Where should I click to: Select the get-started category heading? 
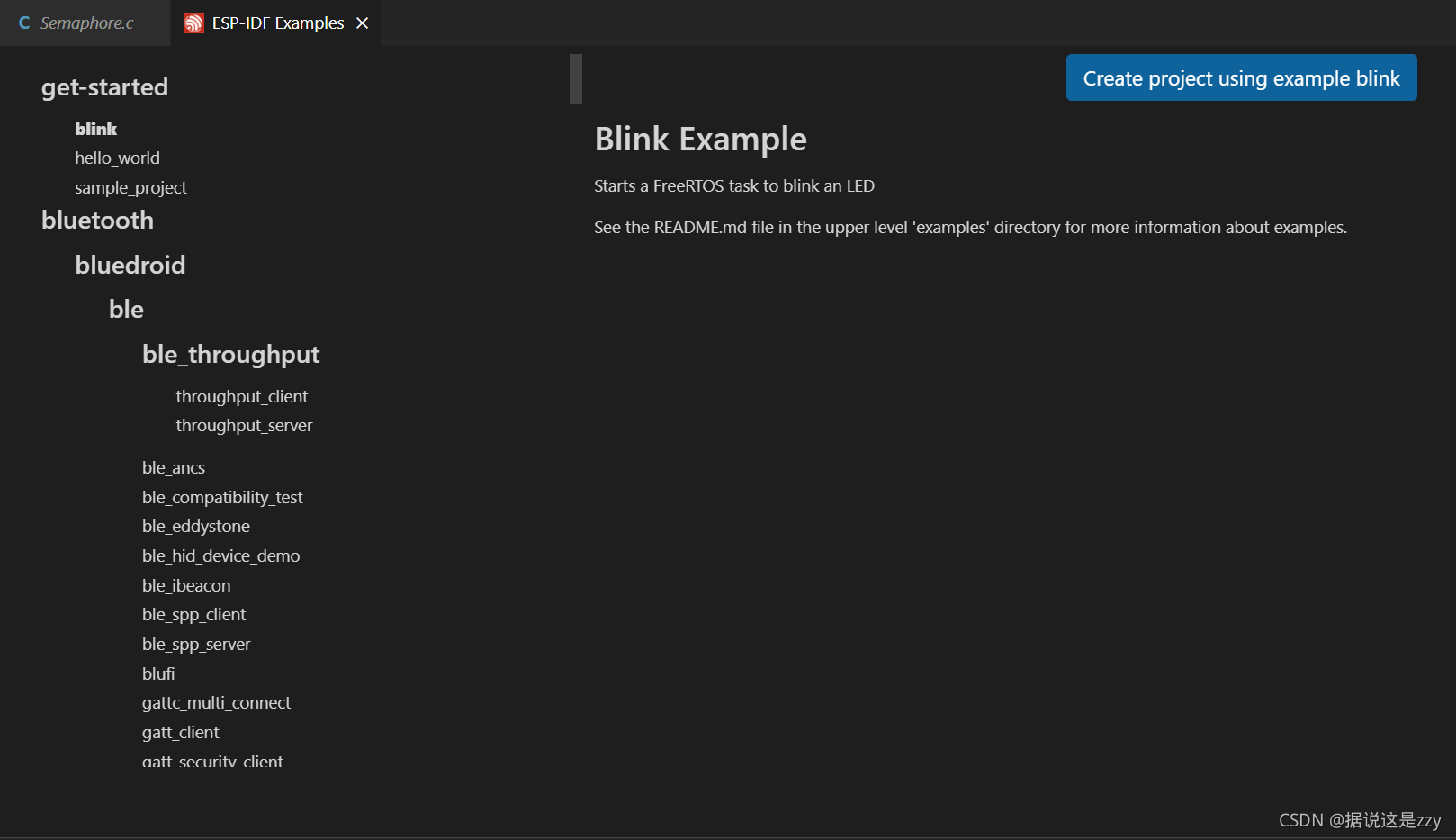[x=104, y=86]
